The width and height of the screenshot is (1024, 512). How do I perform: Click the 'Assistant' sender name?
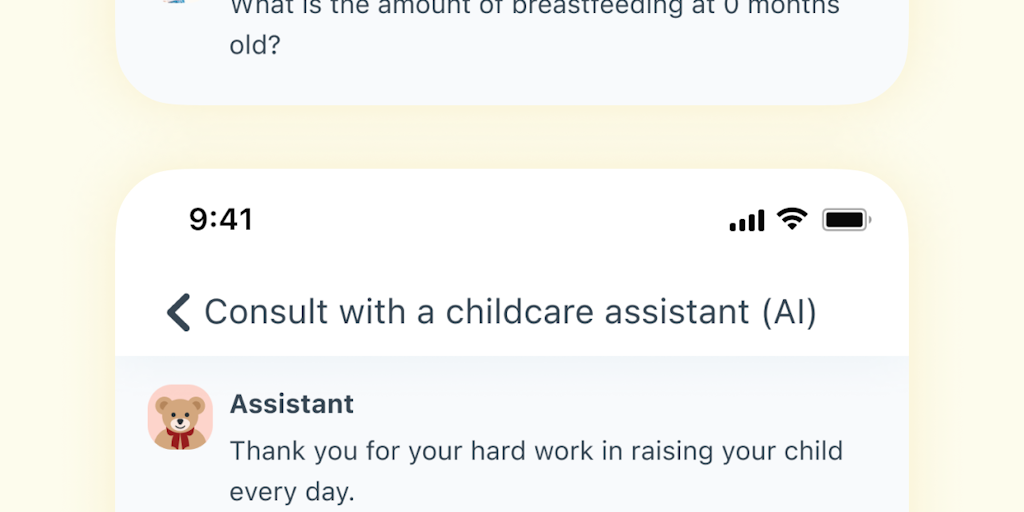pyautogui.click(x=292, y=404)
